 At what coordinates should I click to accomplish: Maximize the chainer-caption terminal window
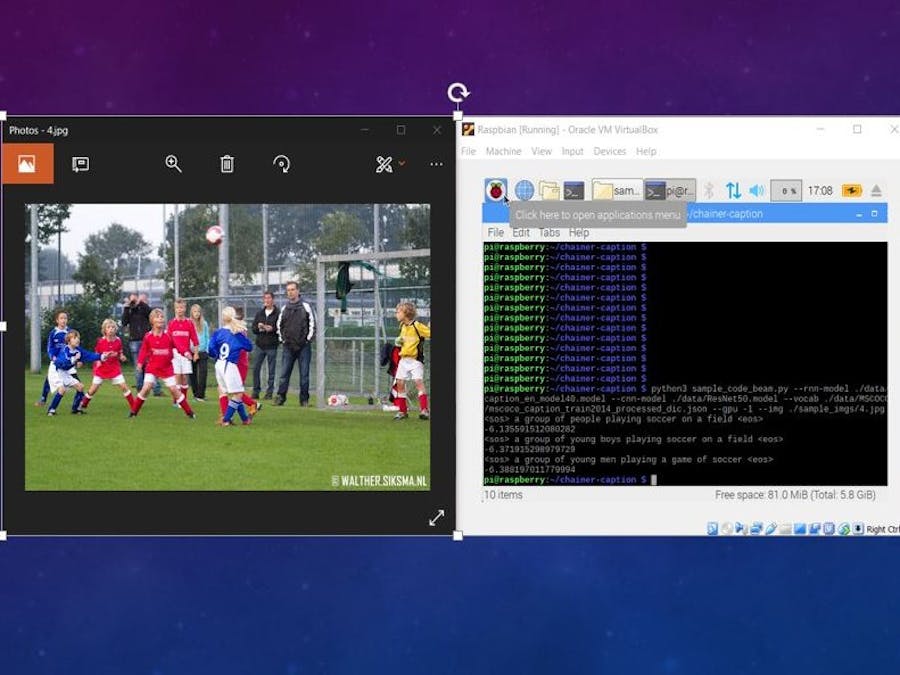click(874, 214)
